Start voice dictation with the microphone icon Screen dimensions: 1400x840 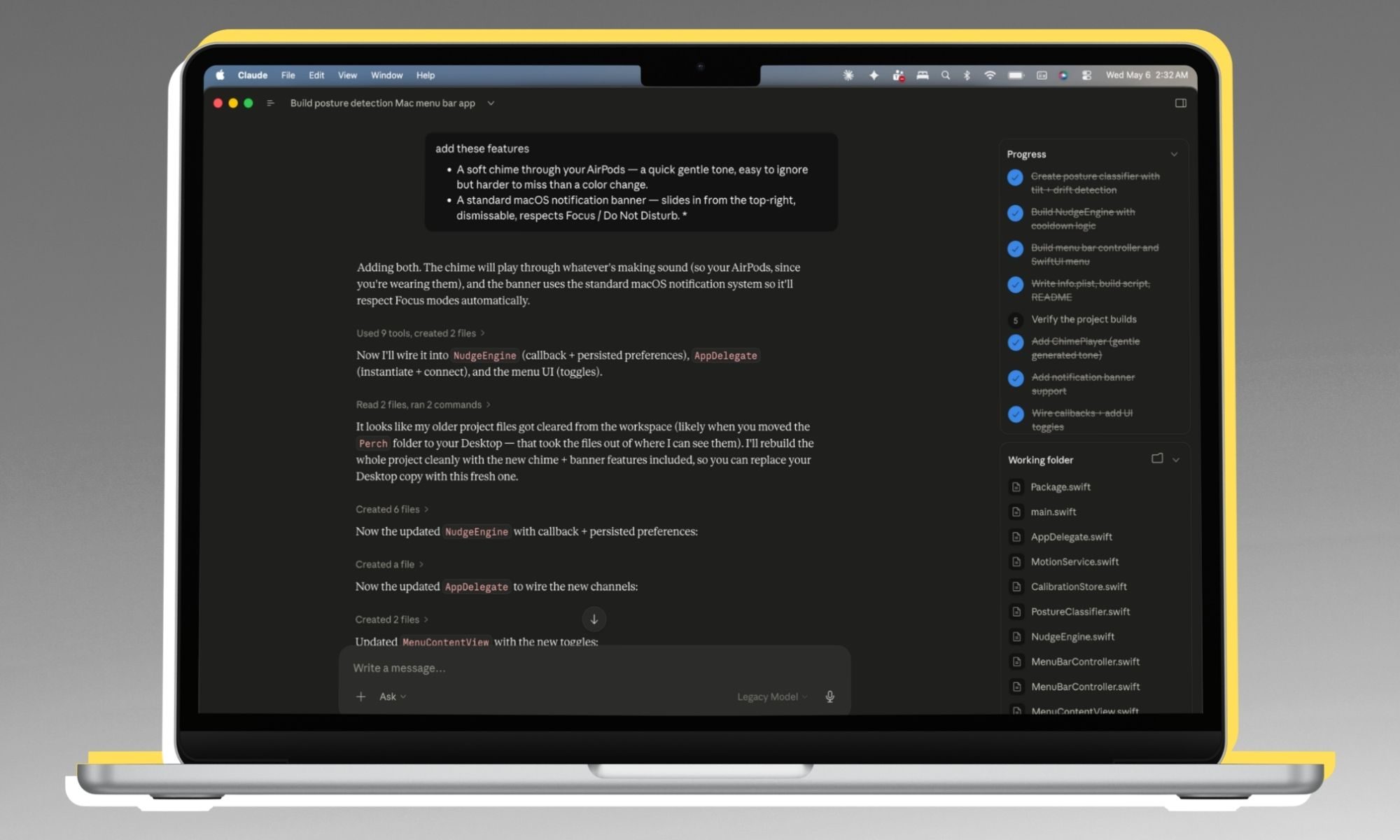coord(829,696)
